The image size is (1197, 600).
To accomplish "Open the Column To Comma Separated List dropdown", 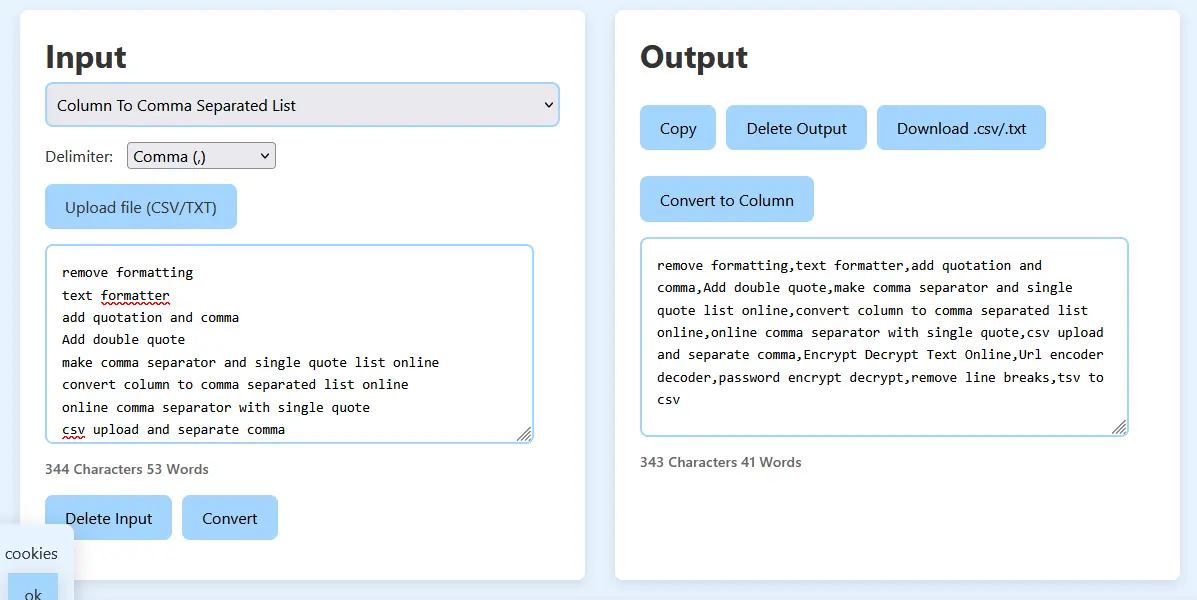I will point(302,105).
